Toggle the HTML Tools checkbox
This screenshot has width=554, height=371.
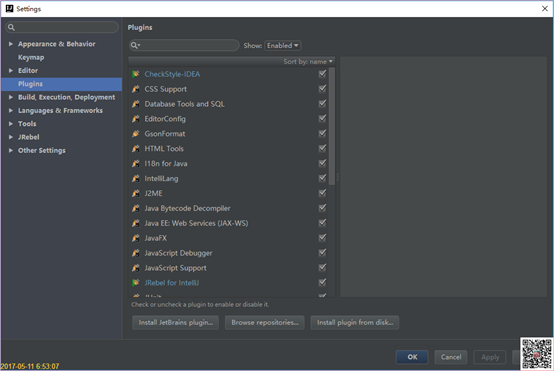(322, 148)
